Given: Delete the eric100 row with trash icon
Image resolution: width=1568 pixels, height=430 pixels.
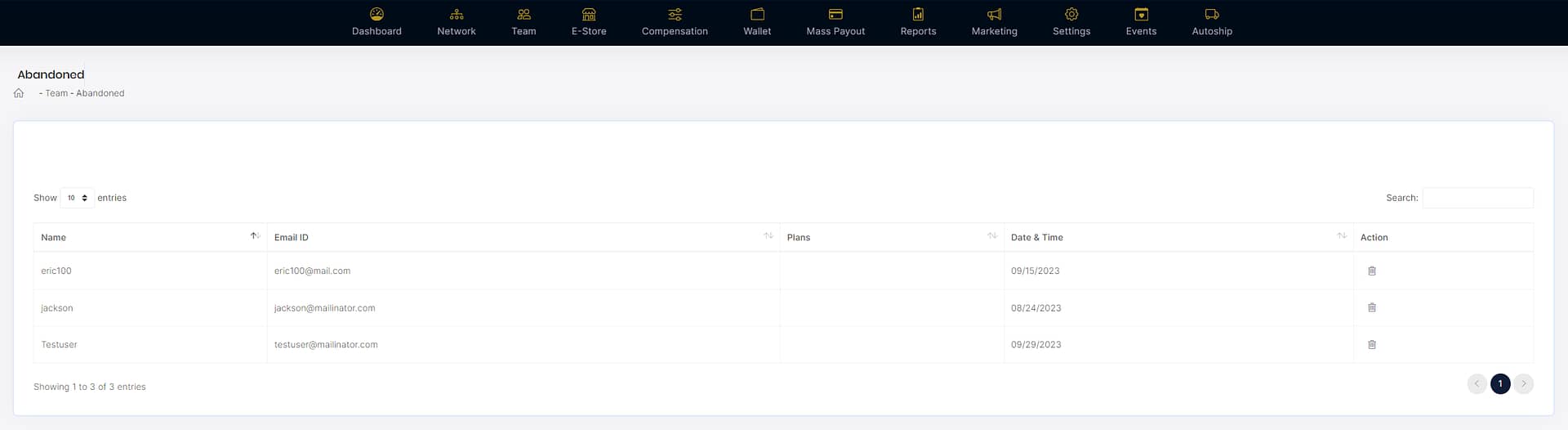Looking at the screenshot, I should (x=1372, y=271).
